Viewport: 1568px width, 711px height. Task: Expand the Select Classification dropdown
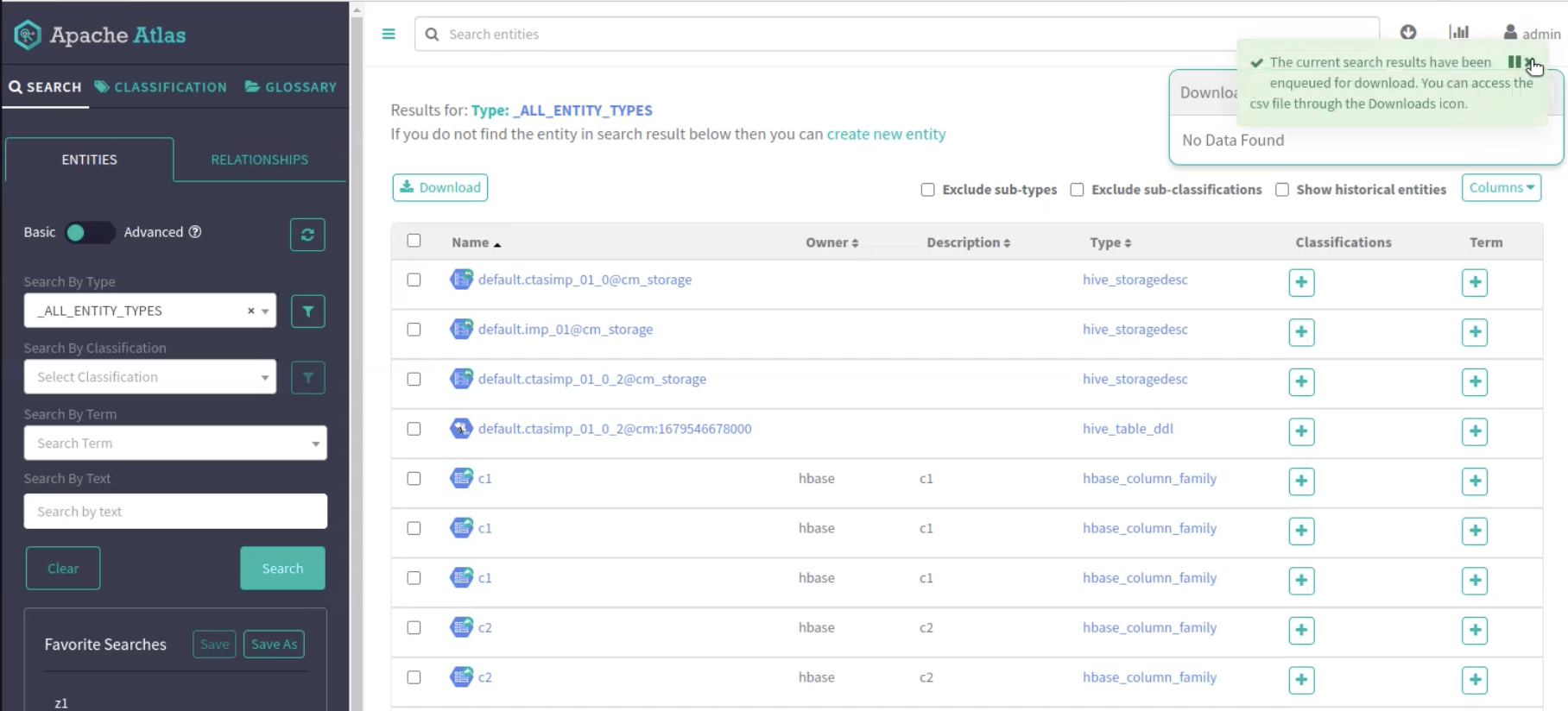point(150,377)
